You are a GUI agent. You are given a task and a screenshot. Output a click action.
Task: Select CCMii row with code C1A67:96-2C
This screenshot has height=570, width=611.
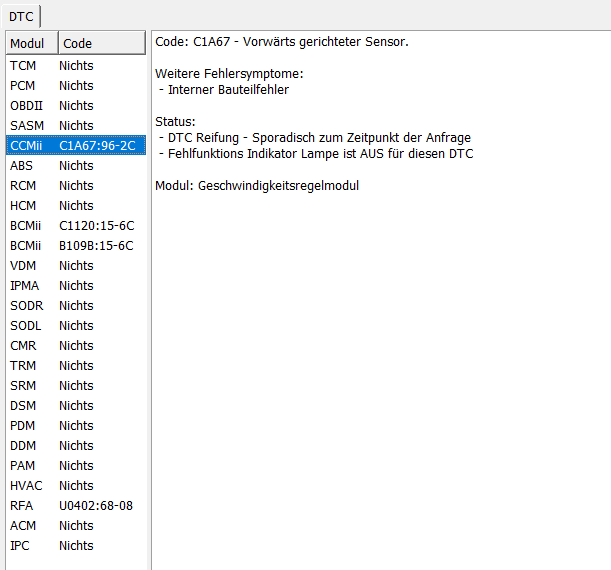coord(75,146)
